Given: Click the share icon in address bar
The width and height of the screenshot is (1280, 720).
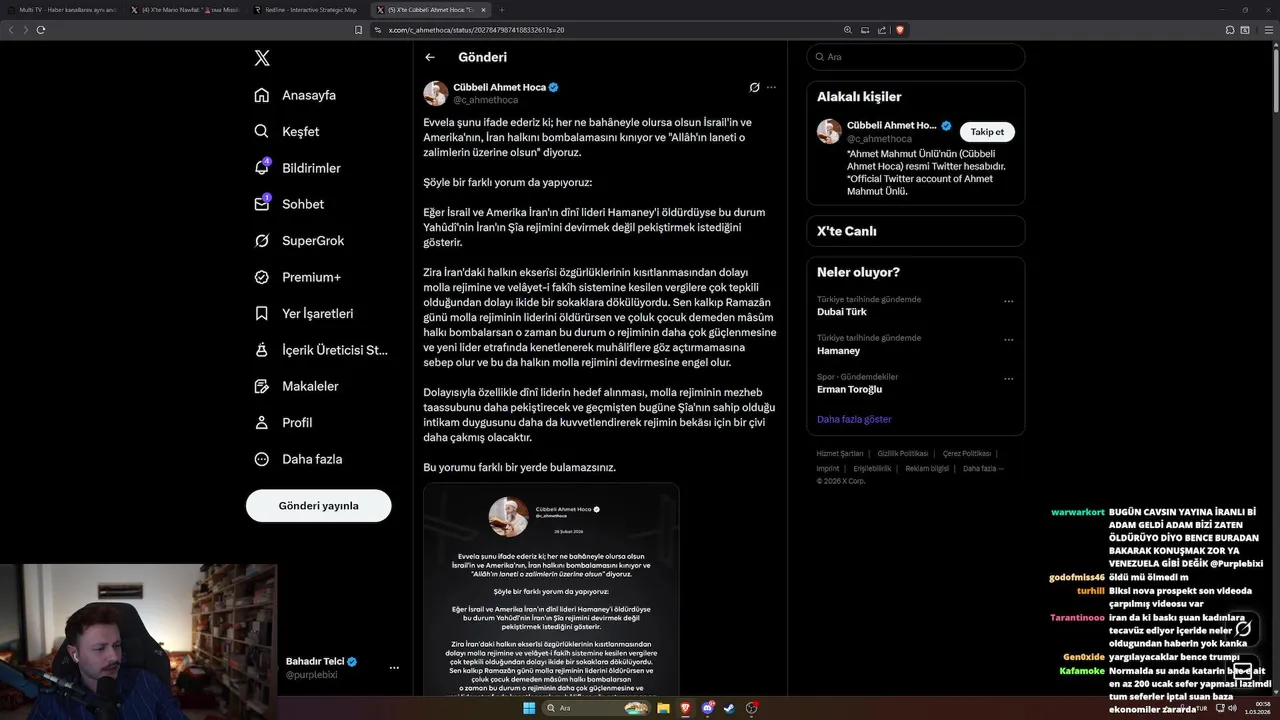Looking at the screenshot, I should 882,30.
